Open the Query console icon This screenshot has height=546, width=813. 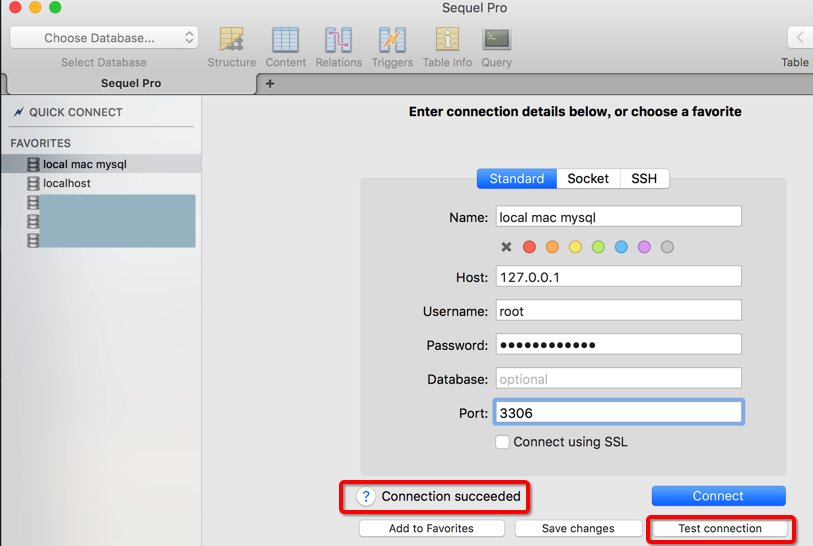pos(496,39)
